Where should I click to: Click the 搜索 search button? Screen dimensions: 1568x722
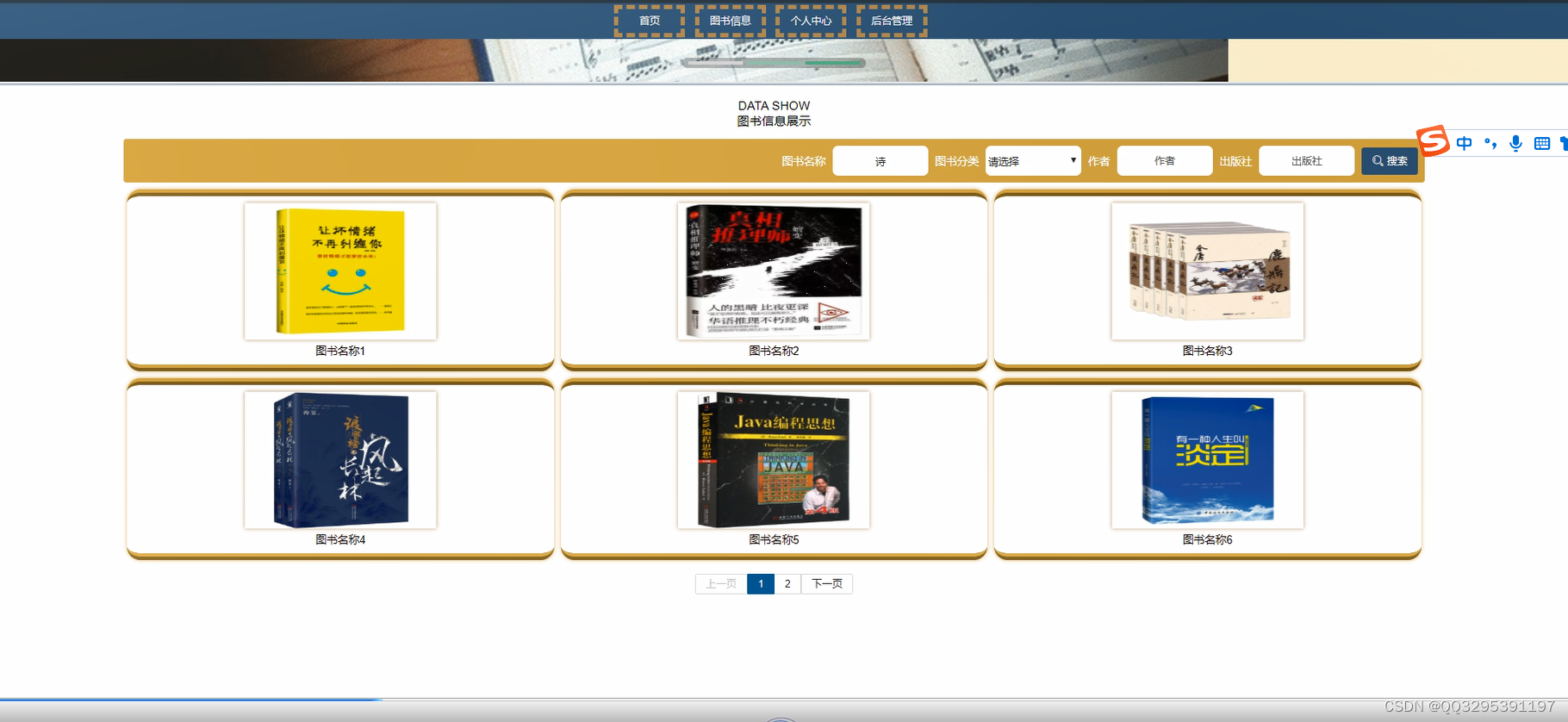point(1389,161)
